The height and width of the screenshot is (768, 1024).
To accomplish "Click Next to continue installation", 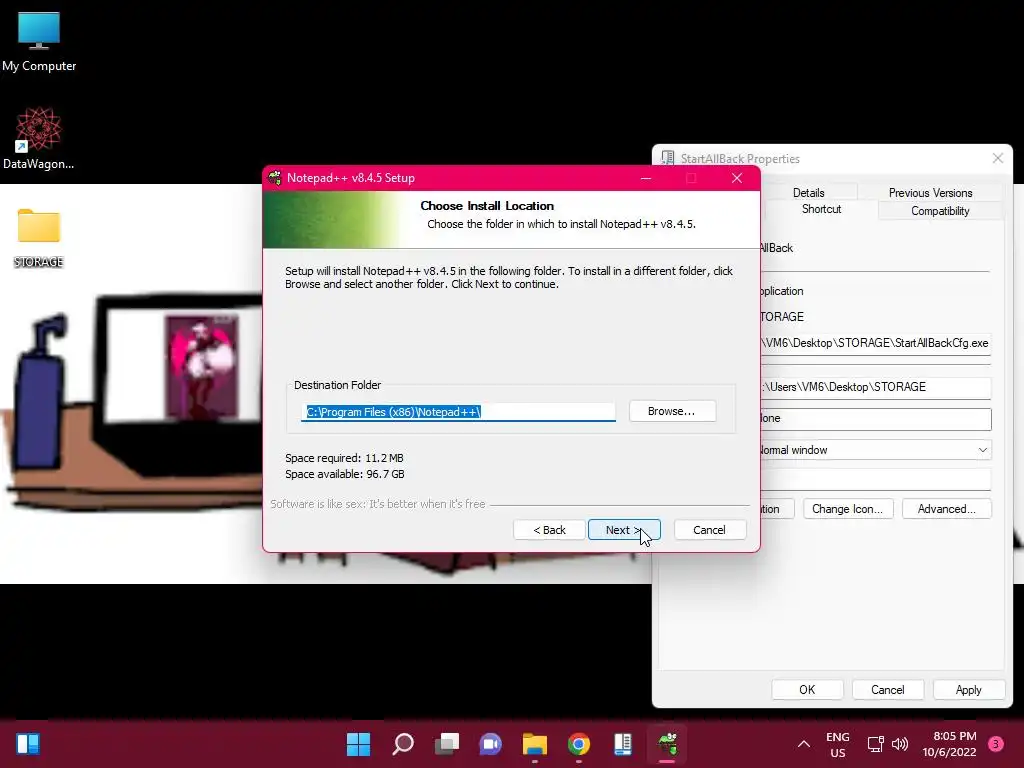I will point(624,530).
